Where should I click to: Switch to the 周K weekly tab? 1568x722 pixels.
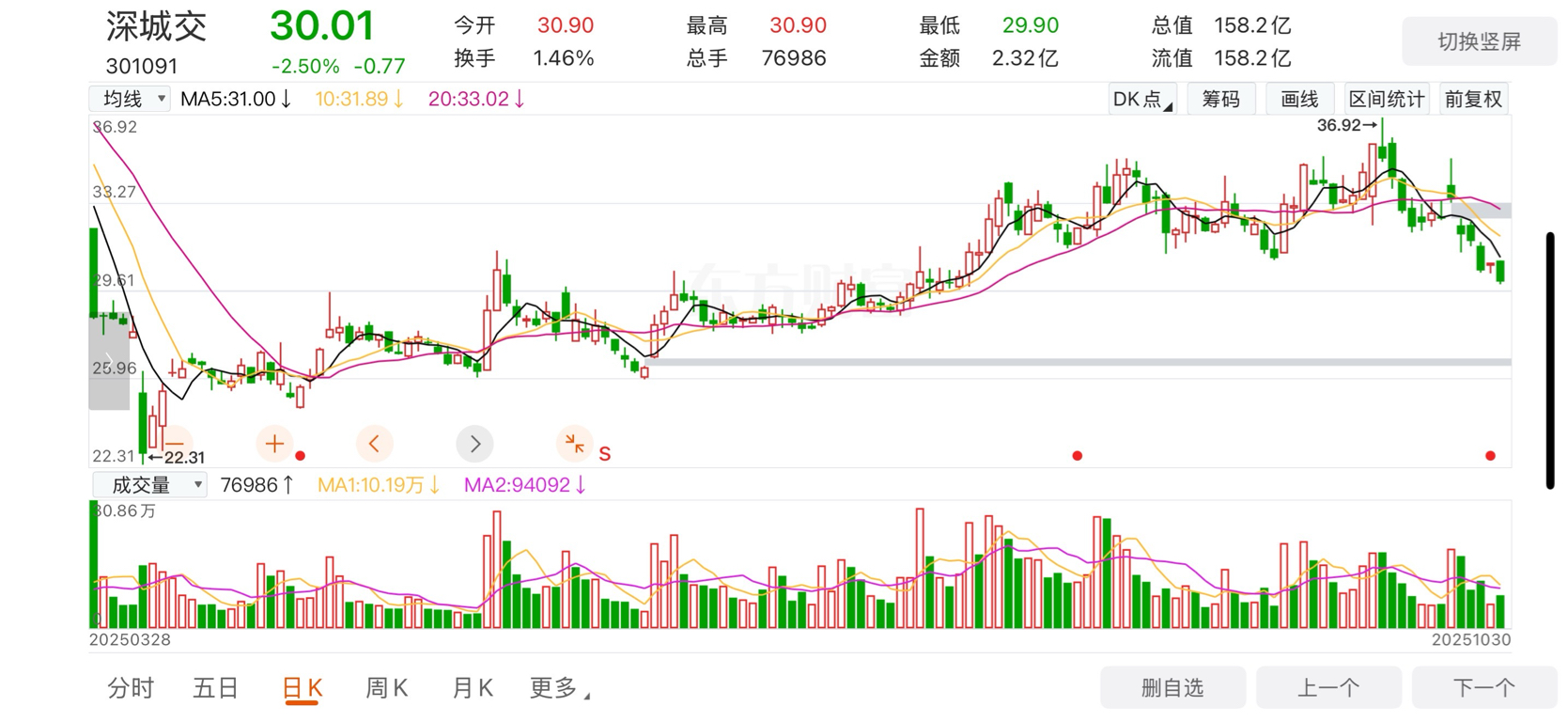pyautogui.click(x=386, y=688)
